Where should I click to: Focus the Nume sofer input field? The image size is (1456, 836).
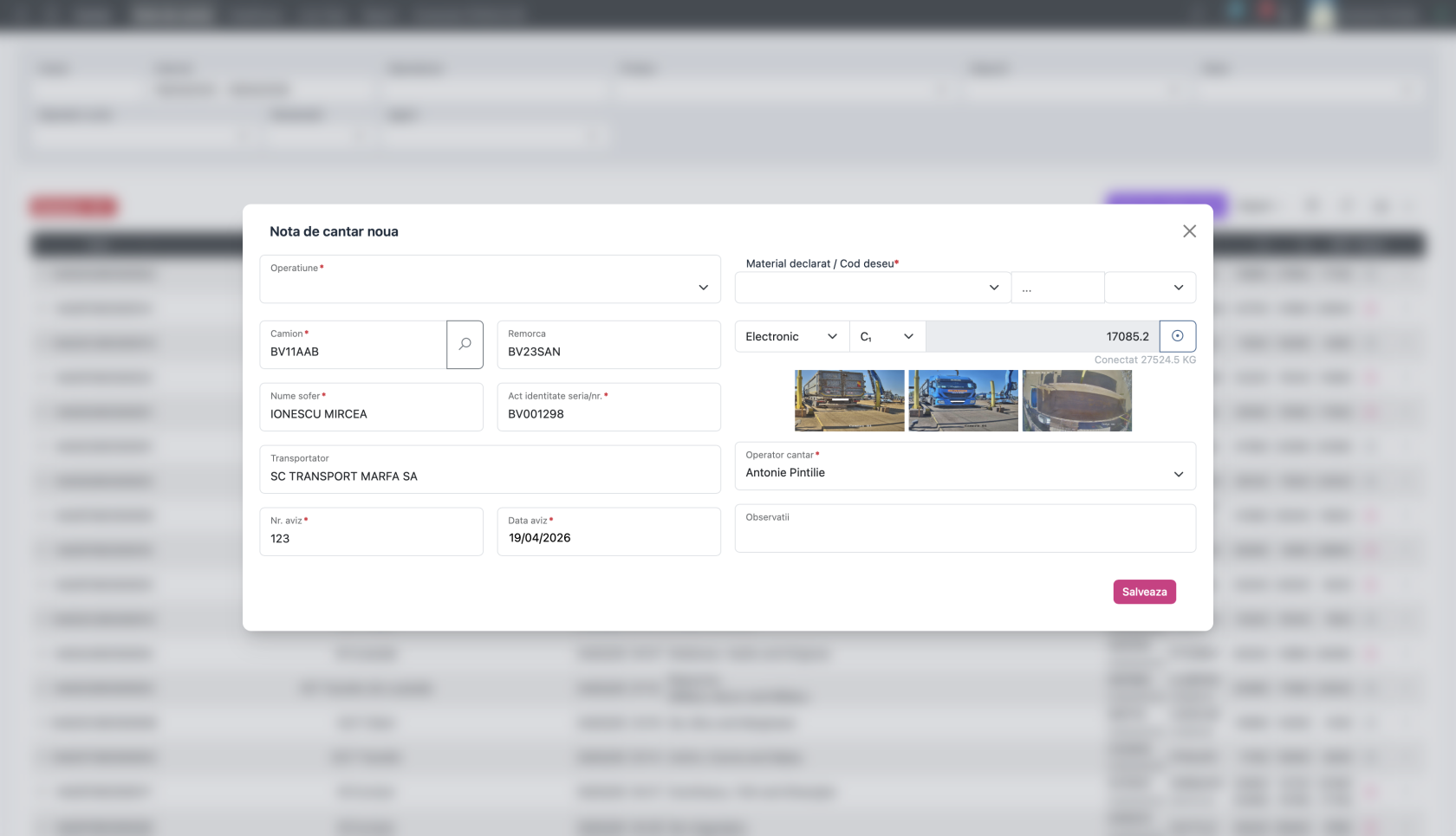(371, 407)
